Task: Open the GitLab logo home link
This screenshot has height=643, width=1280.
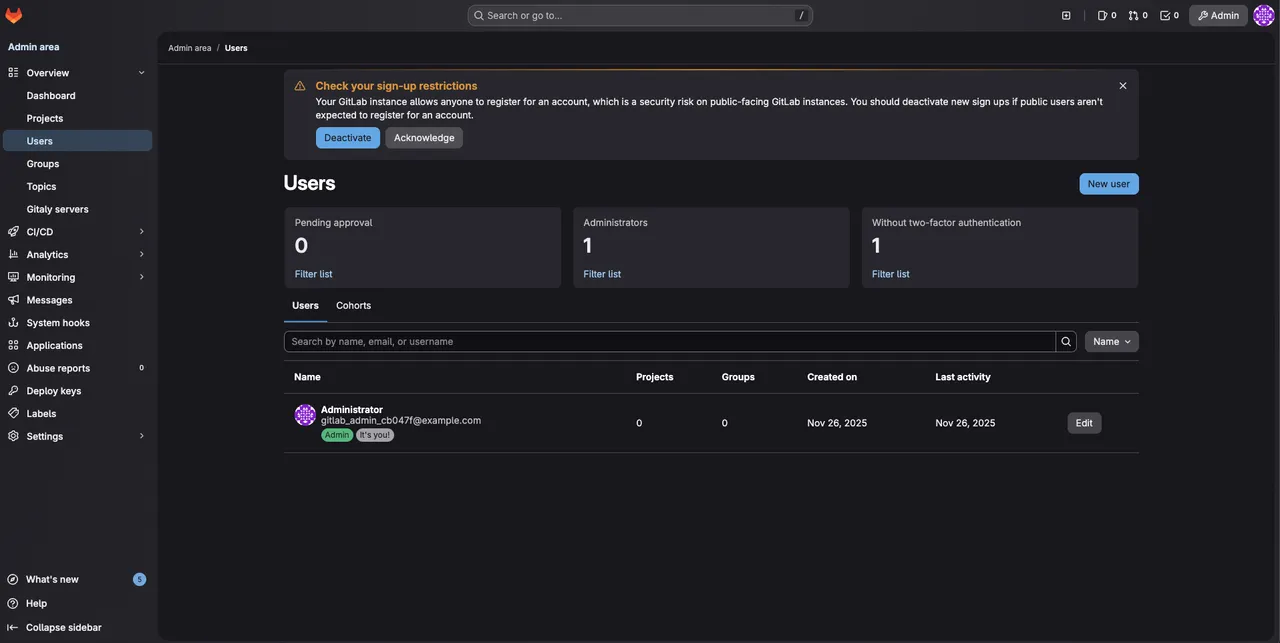Action: (x=14, y=15)
